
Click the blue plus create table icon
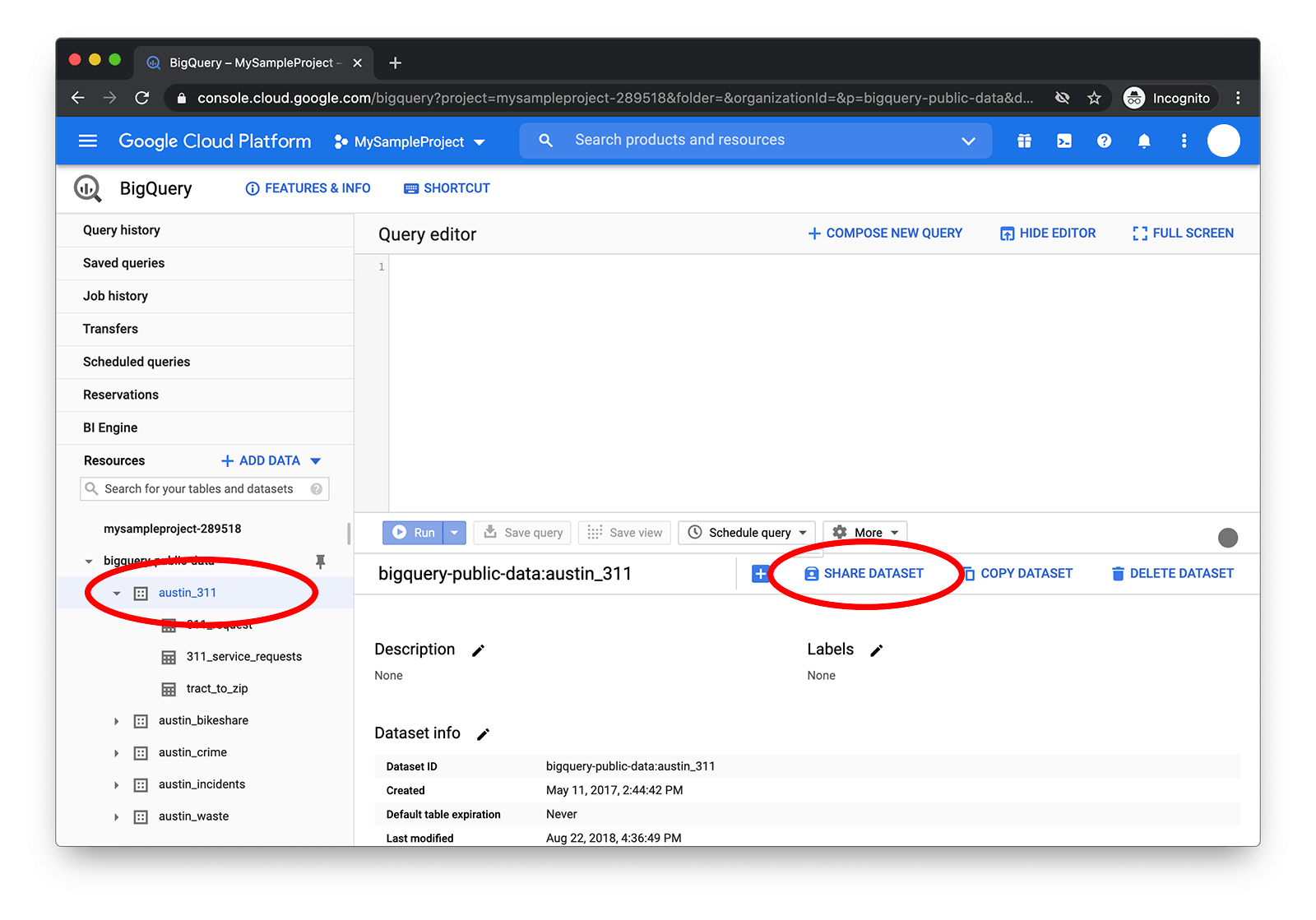[x=760, y=574]
